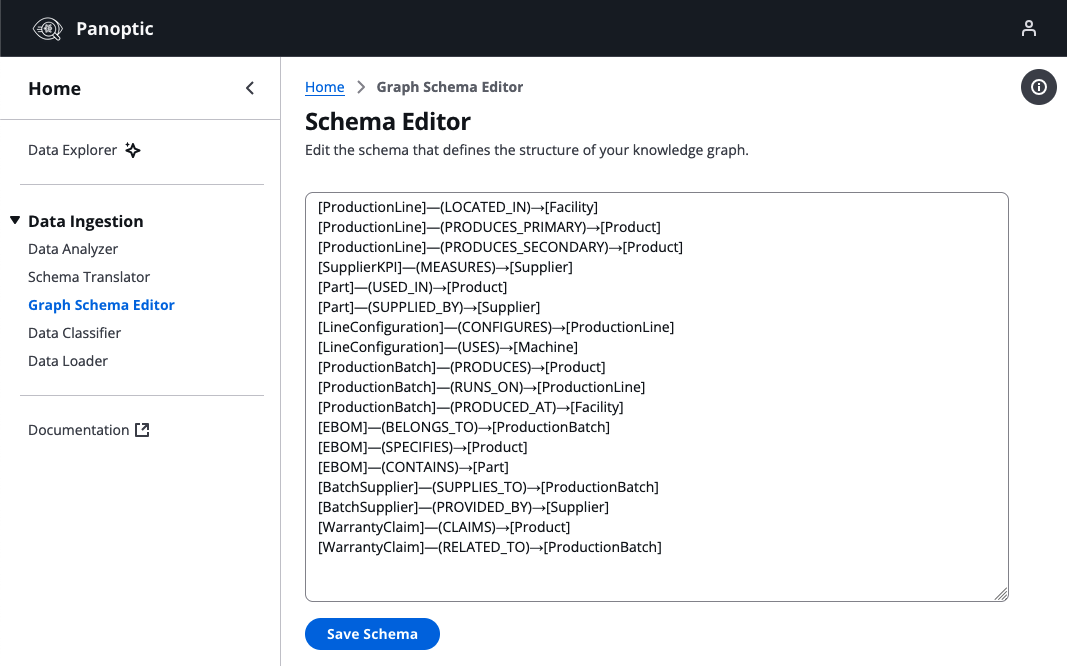
Task: Collapse the Data Ingestion section triangle
Action: click(15, 221)
